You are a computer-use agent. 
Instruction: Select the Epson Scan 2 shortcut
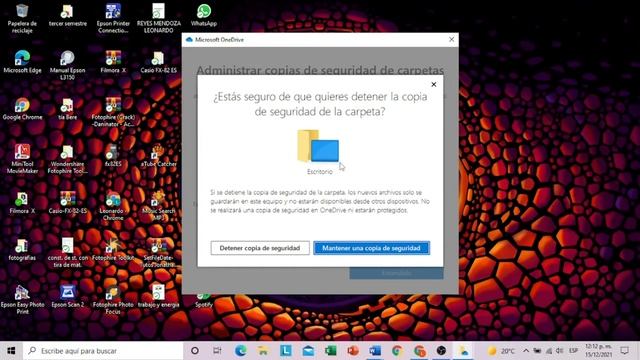click(x=67, y=297)
